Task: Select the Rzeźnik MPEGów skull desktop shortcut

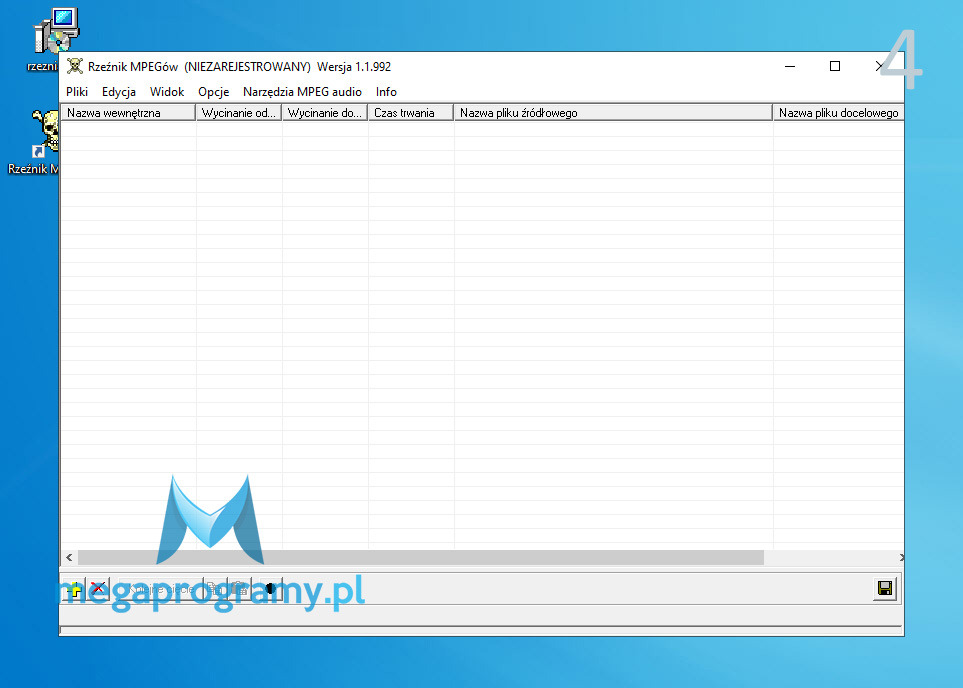Action: pyautogui.click(x=34, y=141)
